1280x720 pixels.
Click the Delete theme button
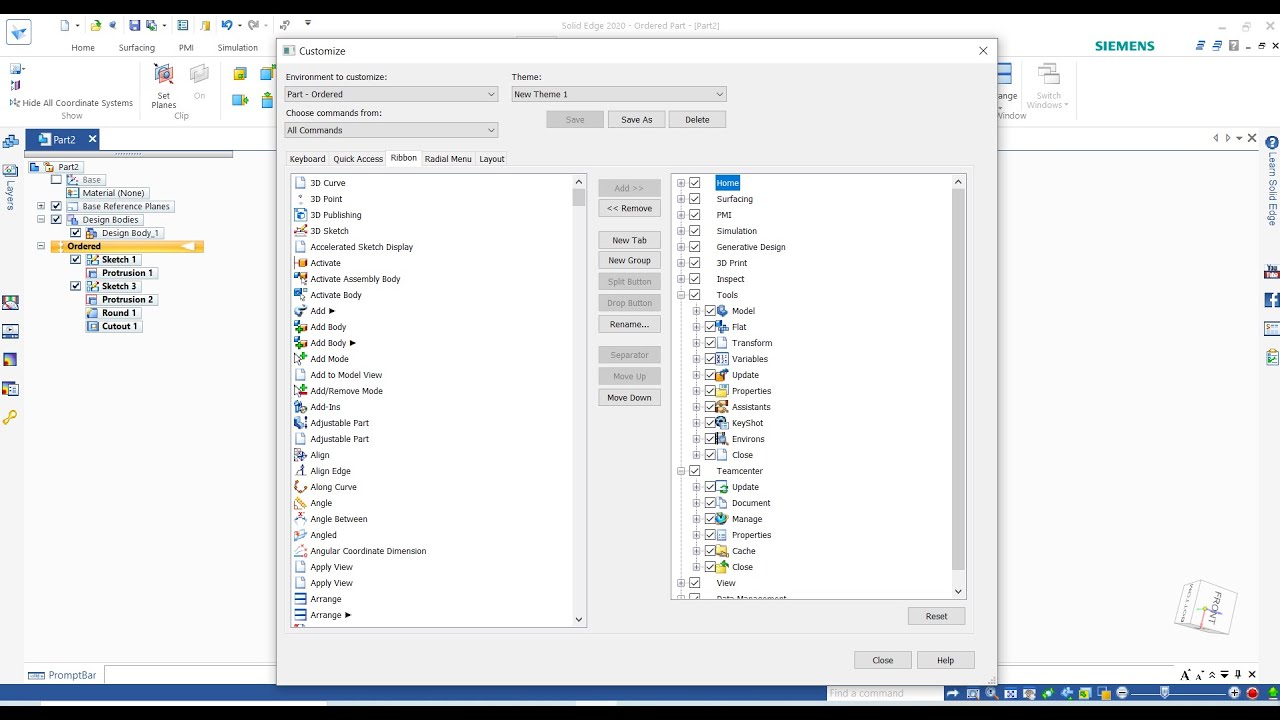point(697,120)
